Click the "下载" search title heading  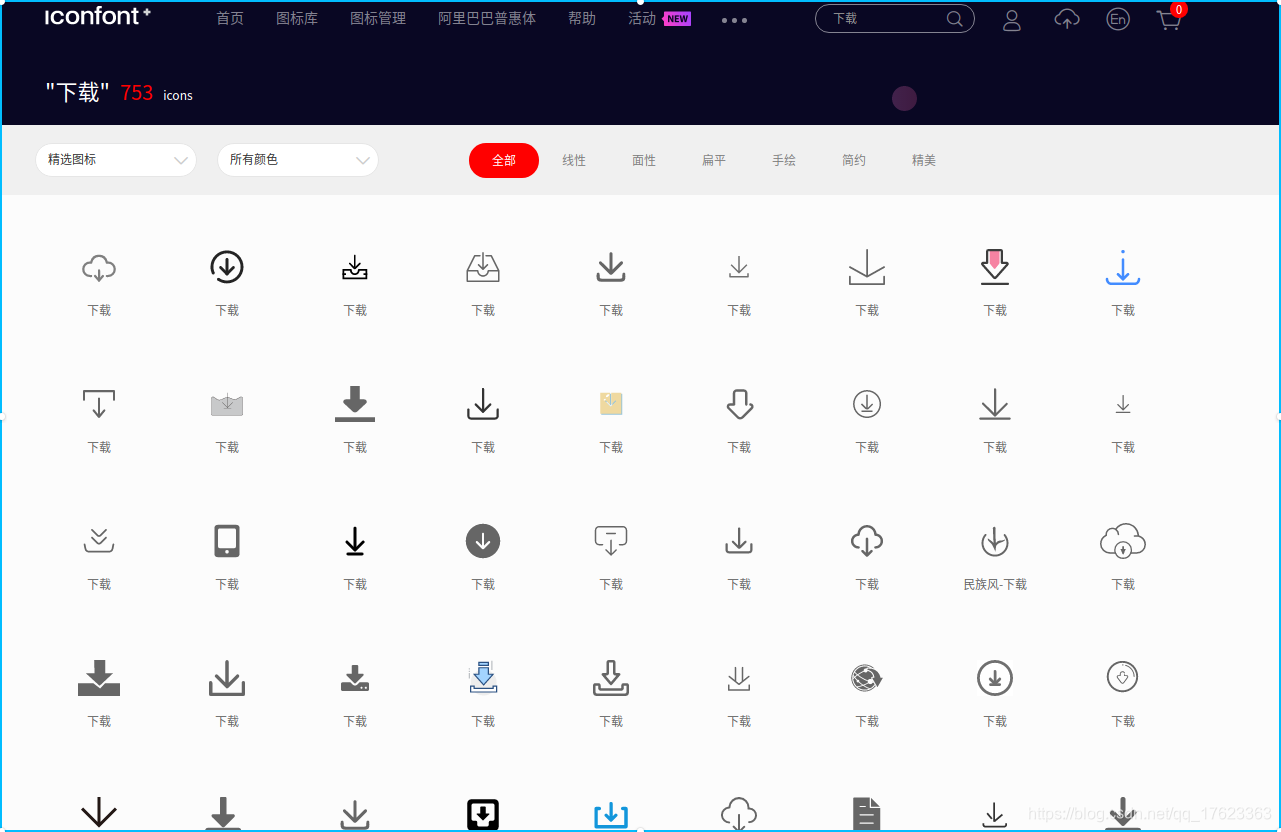coord(77,93)
